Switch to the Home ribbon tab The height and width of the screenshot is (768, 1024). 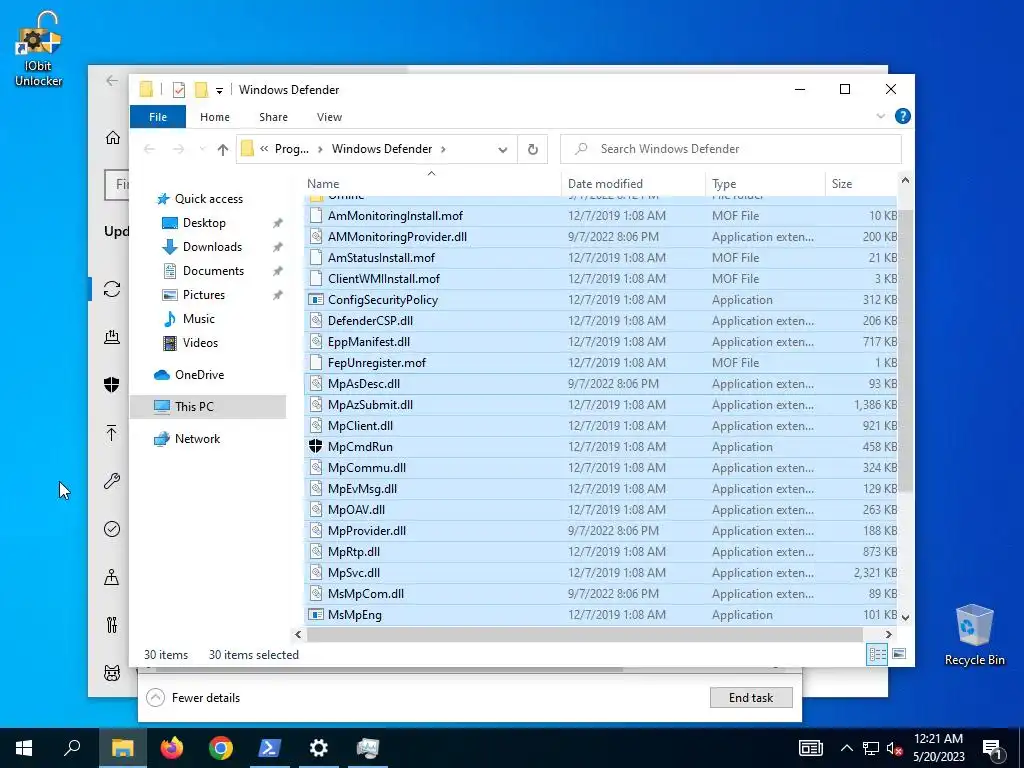pyautogui.click(x=215, y=117)
